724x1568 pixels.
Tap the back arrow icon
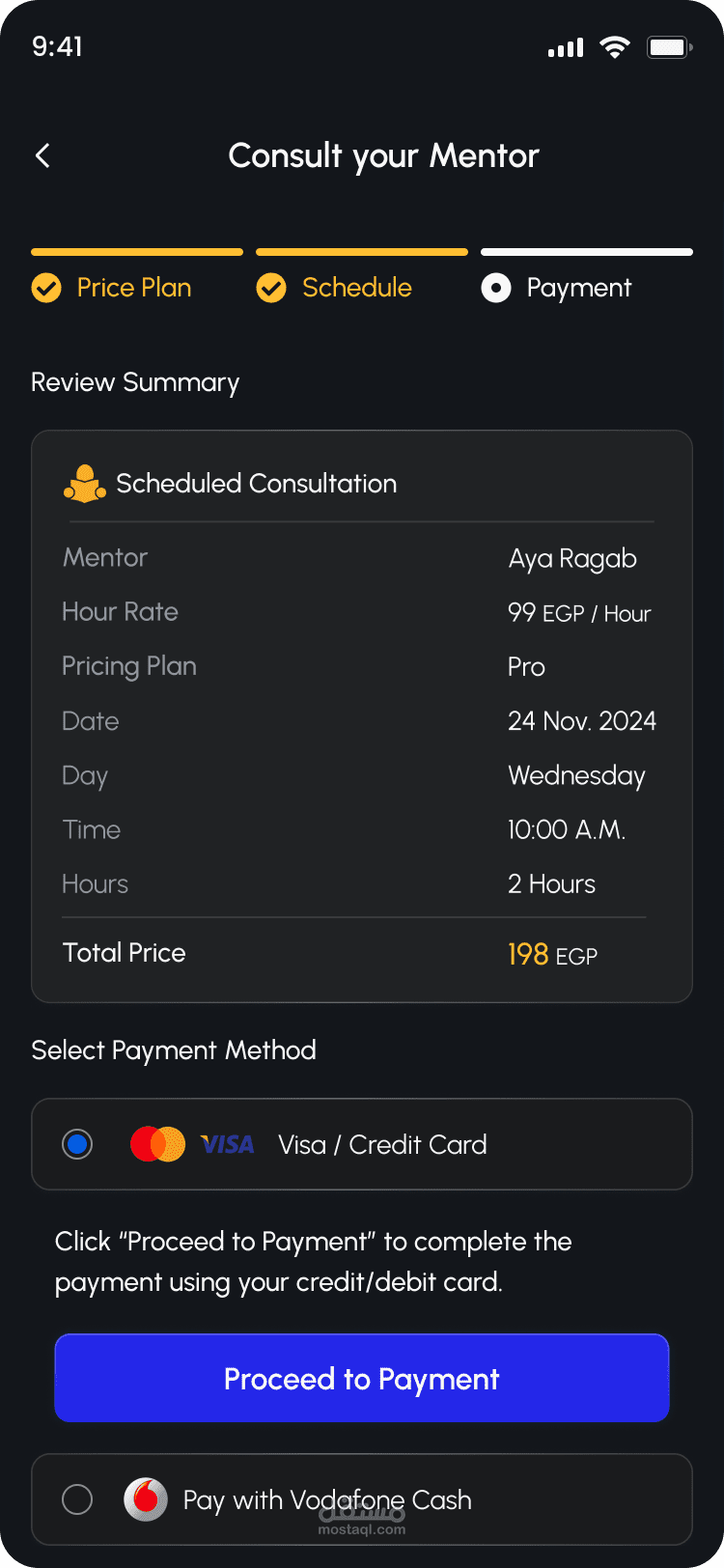42,155
